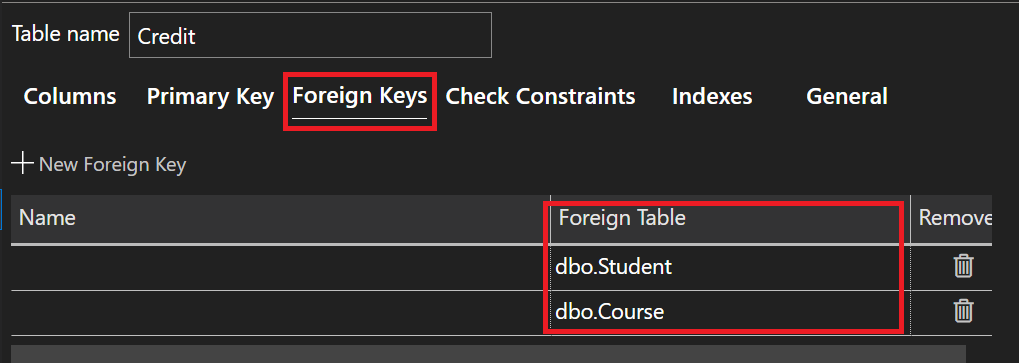
Task: Switch to the Columns tab
Action: point(70,97)
